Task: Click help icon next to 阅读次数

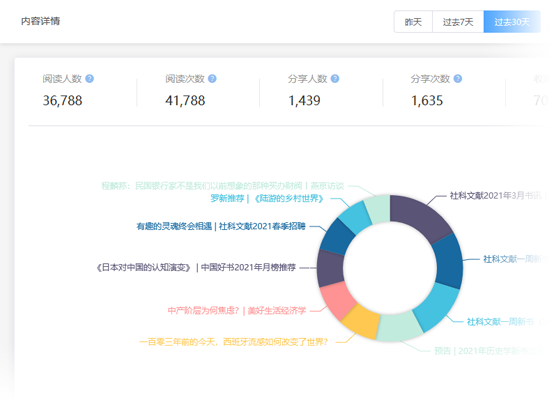Action: coord(212,79)
